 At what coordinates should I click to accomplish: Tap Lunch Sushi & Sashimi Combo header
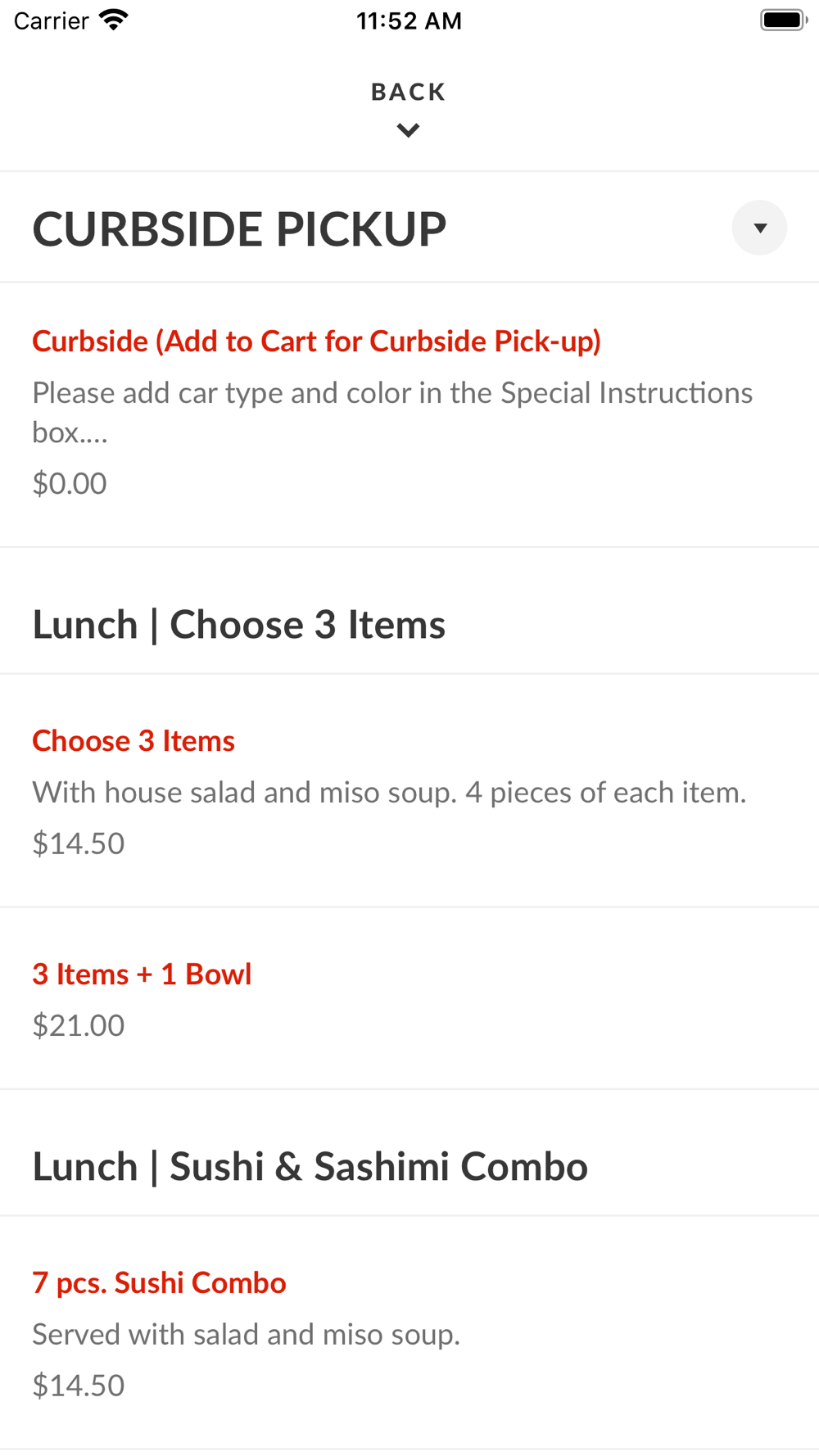pos(310,1167)
